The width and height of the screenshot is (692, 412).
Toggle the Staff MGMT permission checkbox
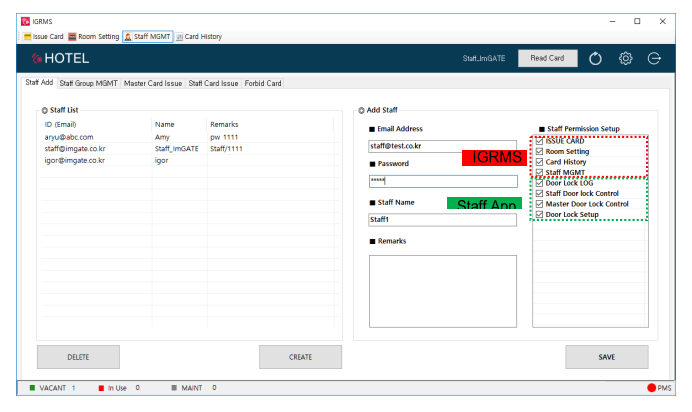point(539,172)
